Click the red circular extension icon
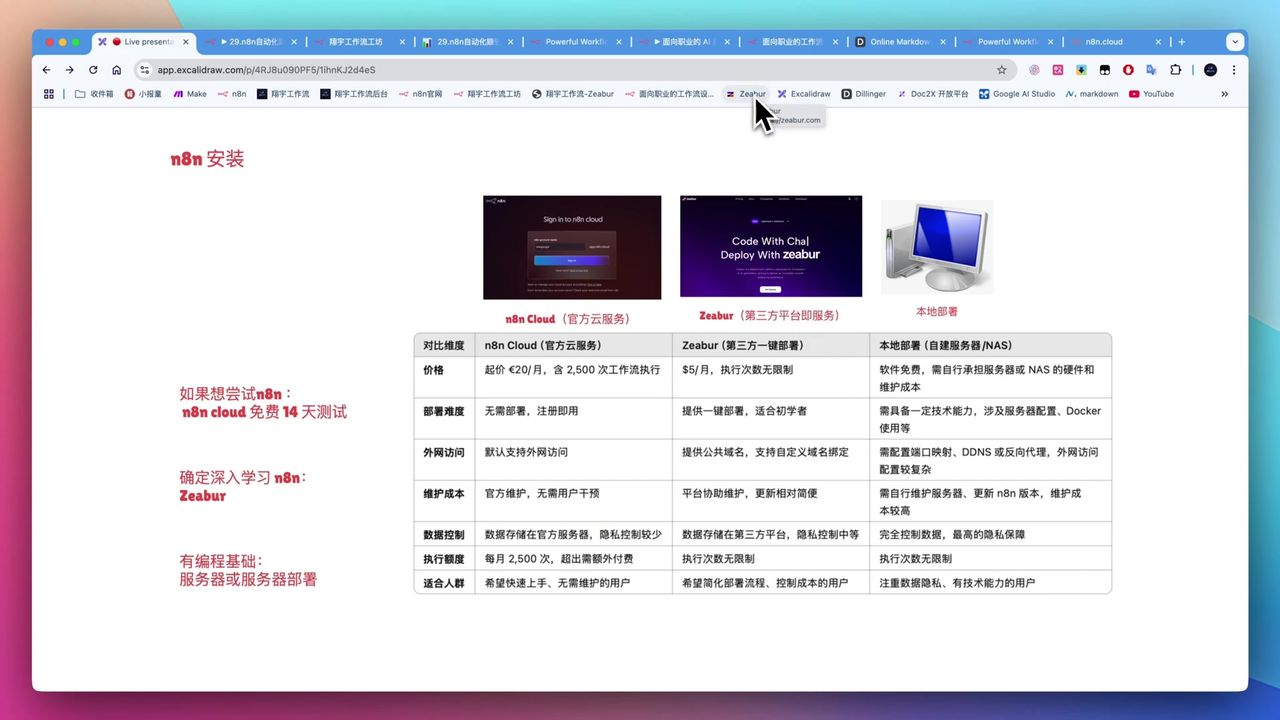This screenshot has height=720, width=1280. tap(1128, 70)
